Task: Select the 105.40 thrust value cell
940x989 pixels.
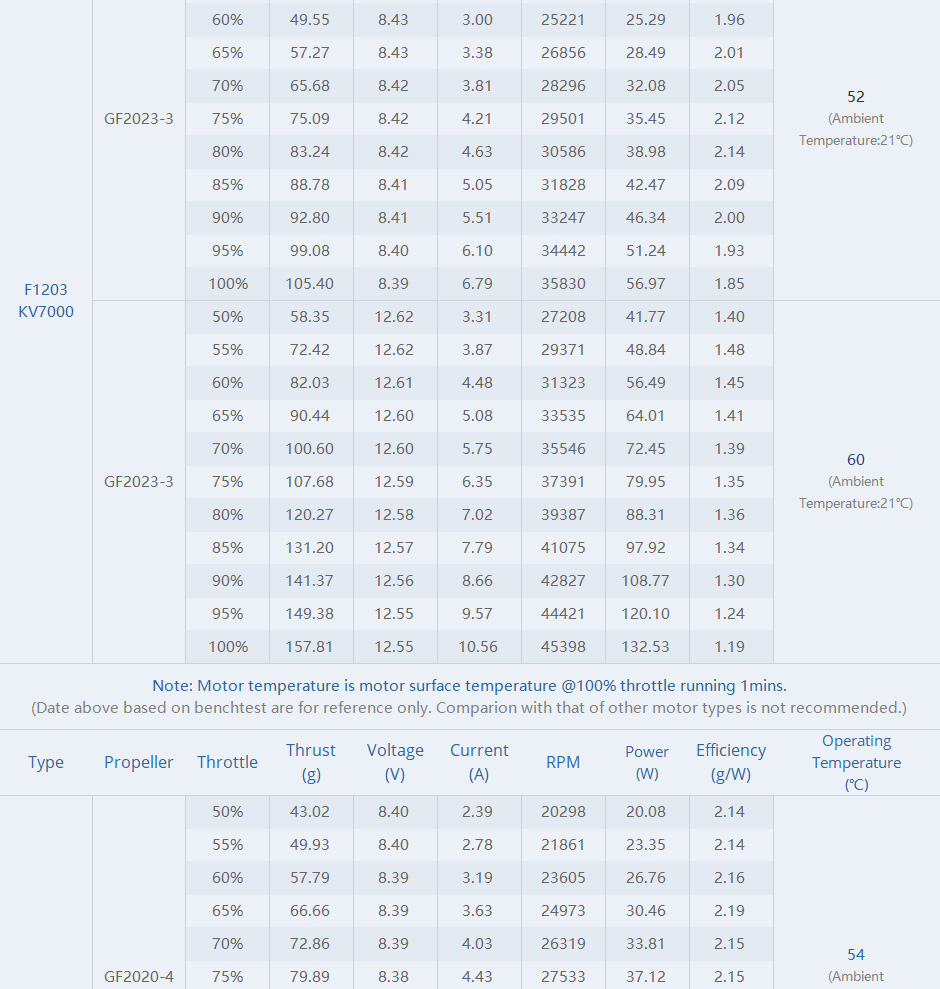Action: tap(310, 283)
